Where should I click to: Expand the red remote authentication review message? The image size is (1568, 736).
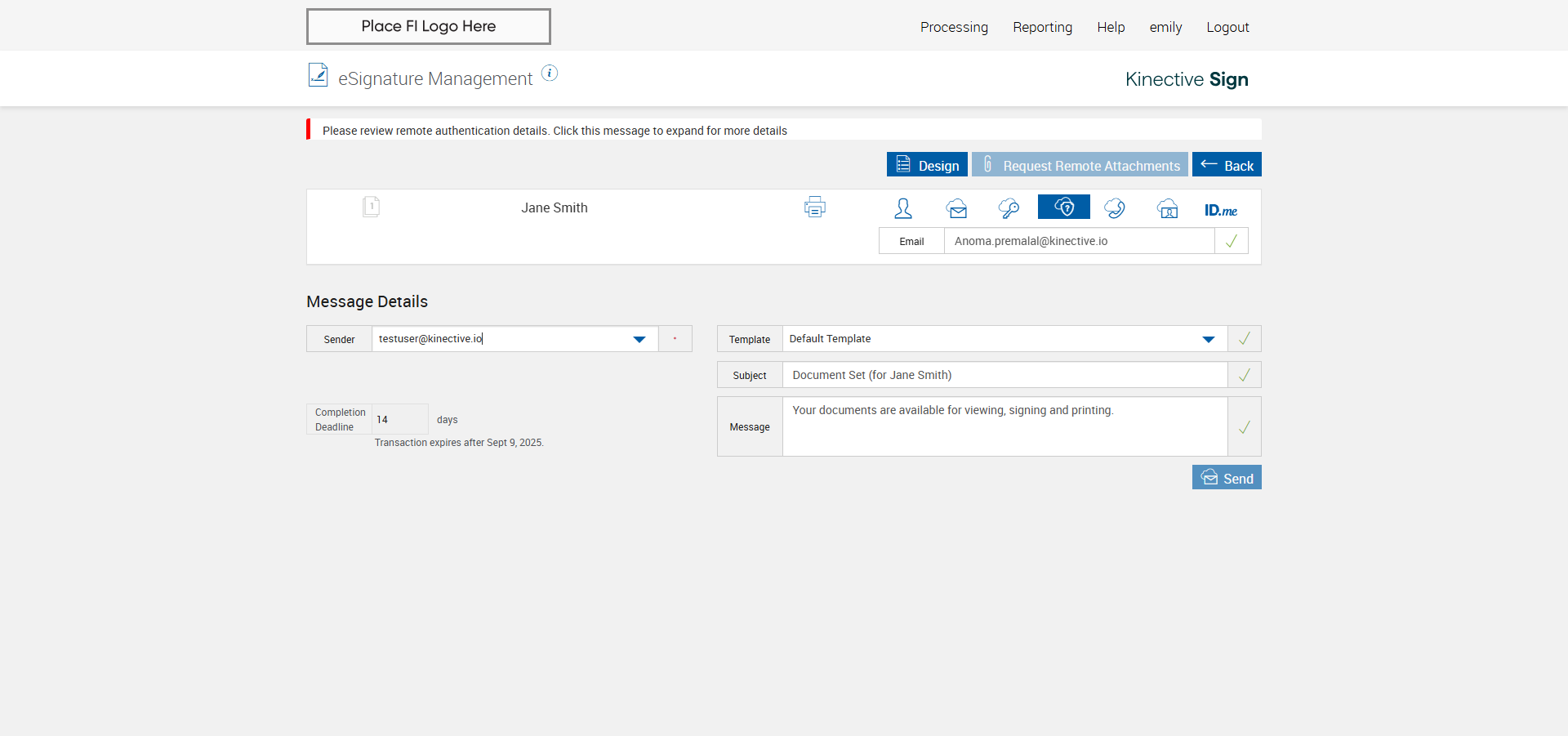point(555,131)
